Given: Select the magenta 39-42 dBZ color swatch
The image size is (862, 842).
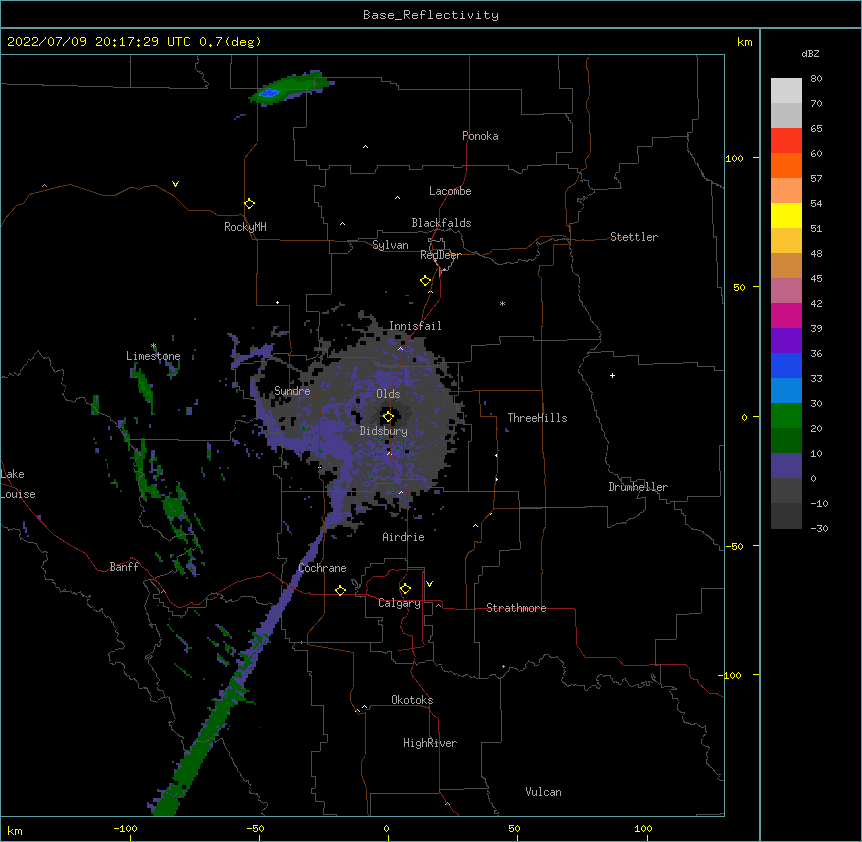Looking at the screenshot, I should [x=786, y=315].
